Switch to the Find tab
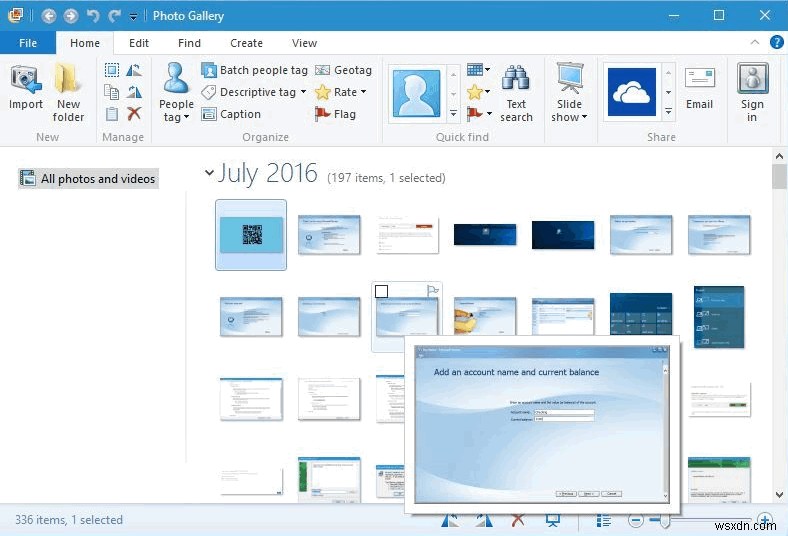This screenshot has width=788, height=536. pos(189,43)
